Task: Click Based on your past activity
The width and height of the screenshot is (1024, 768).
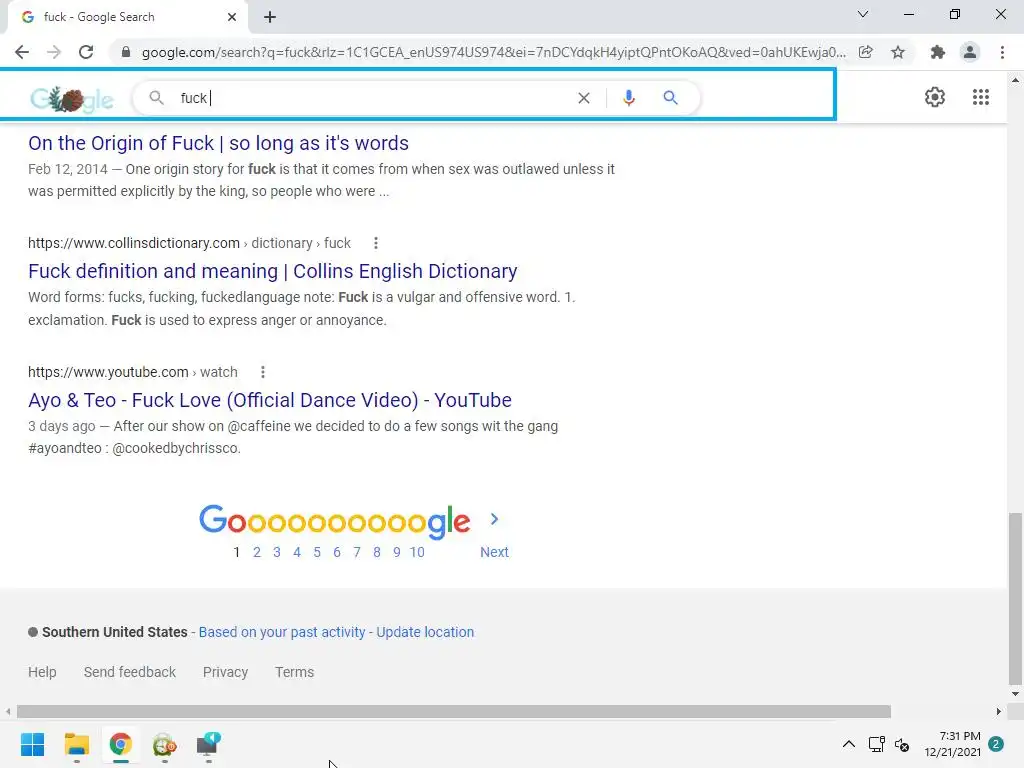Action: tap(282, 632)
